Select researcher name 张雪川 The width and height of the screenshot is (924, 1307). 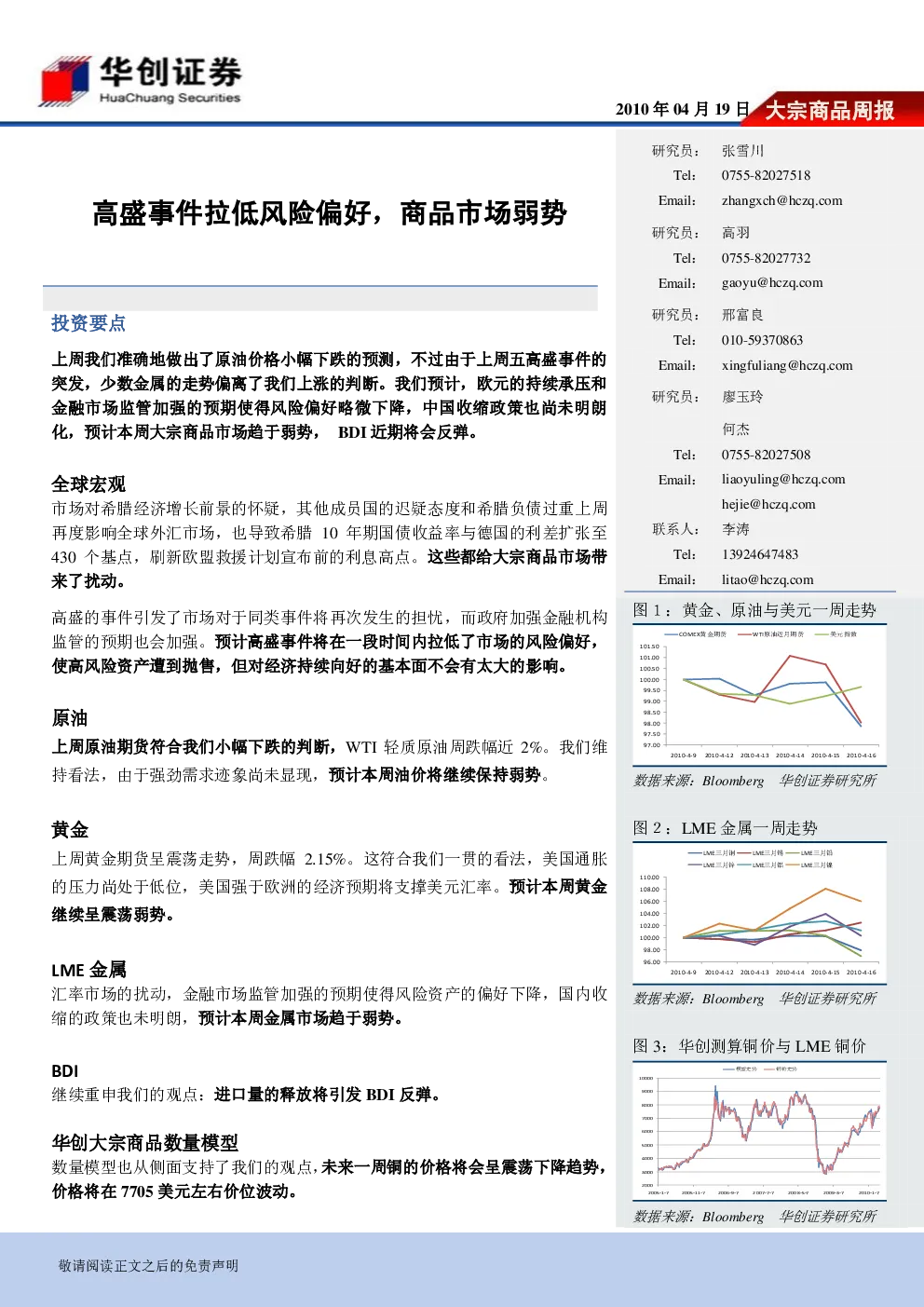(x=742, y=151)
